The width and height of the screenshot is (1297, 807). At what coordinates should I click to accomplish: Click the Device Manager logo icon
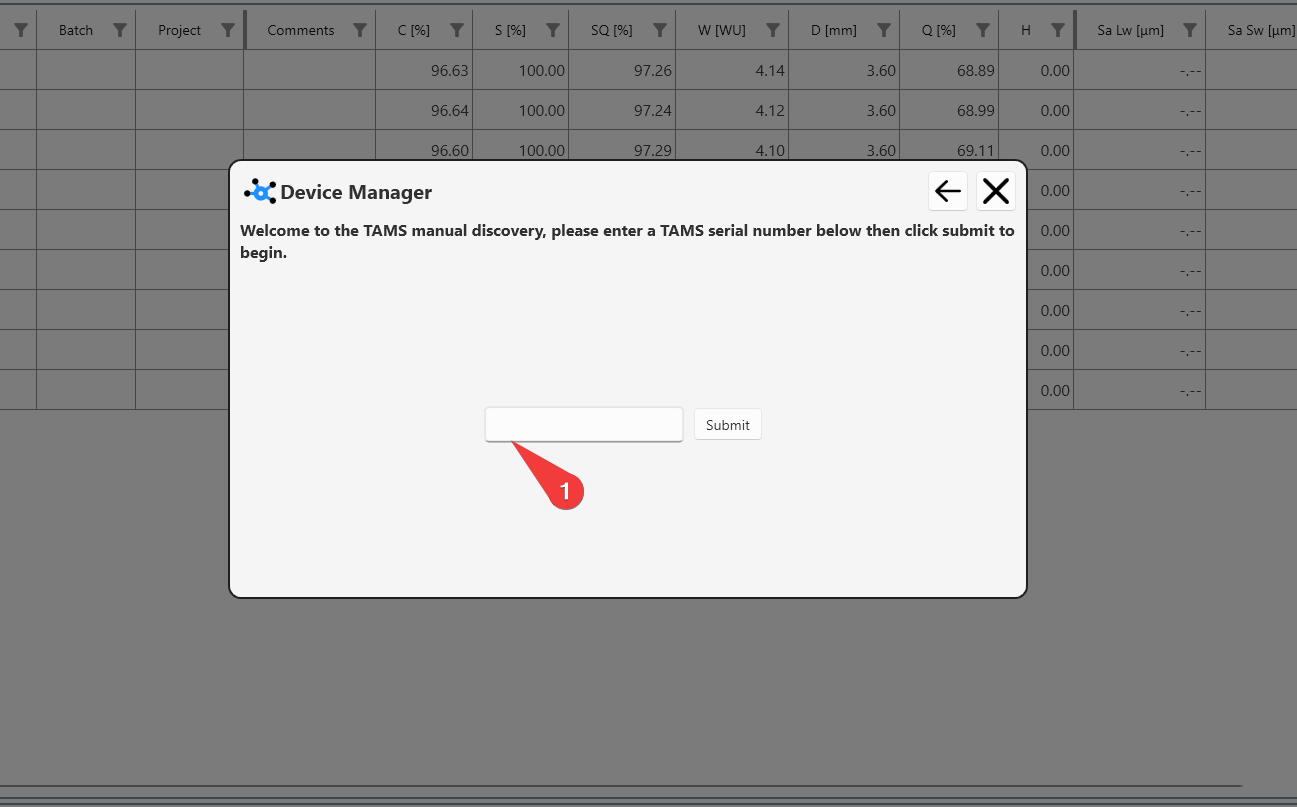(x=260, y=192)
